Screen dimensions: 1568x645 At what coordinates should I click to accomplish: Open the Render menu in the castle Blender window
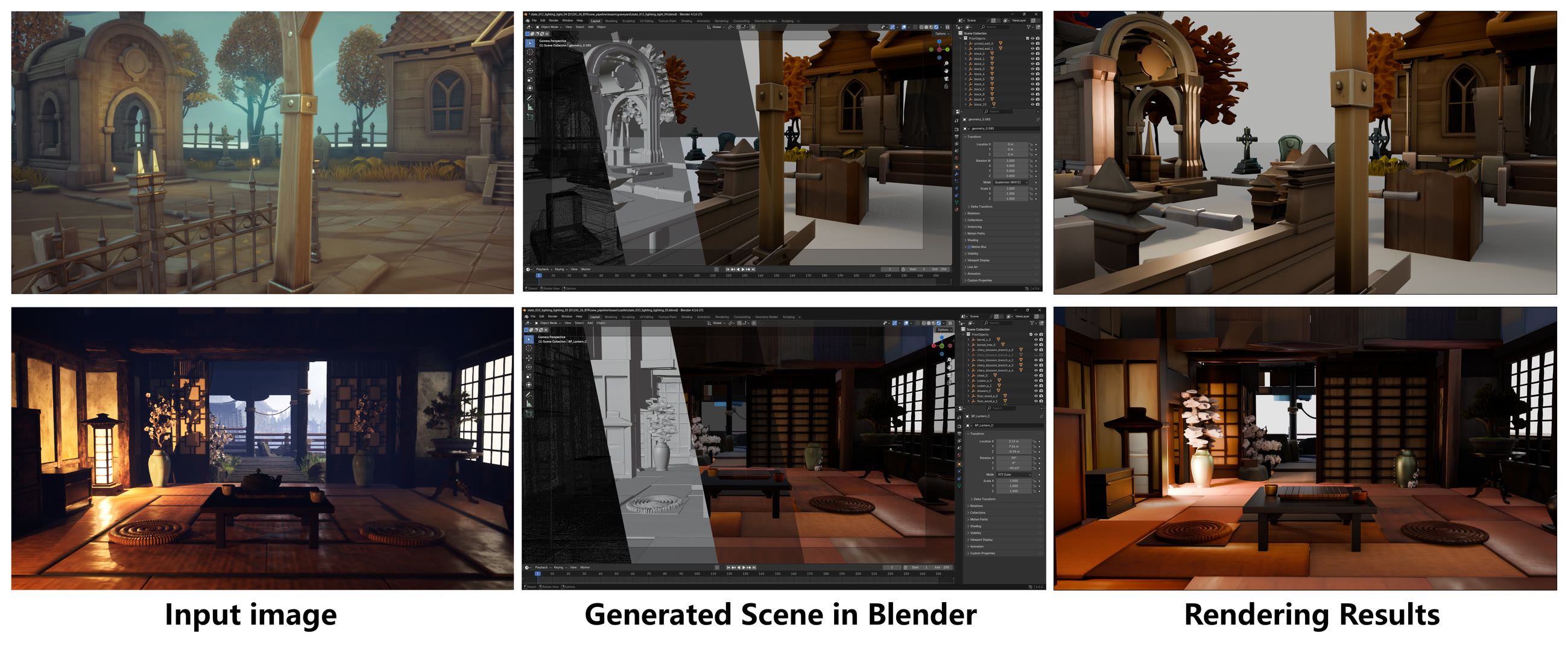pos(552,316)
